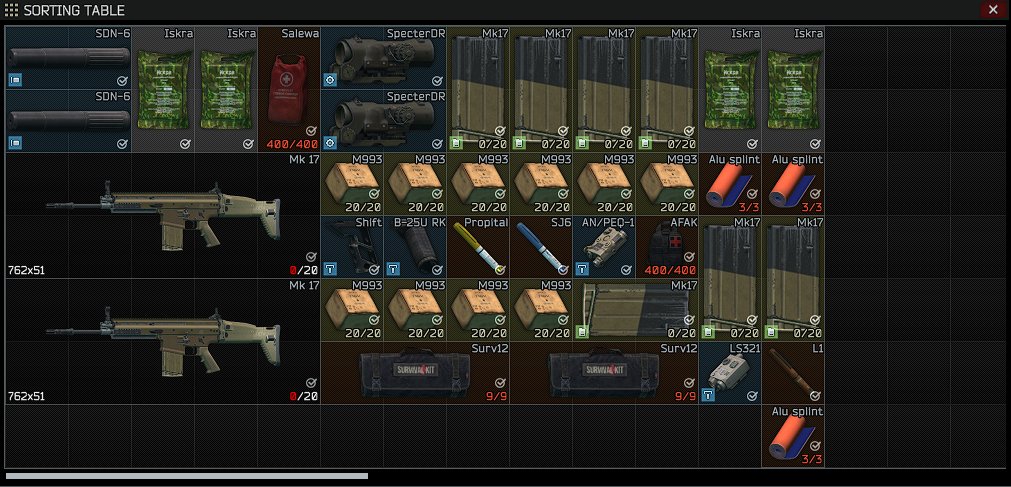Image resolution: width=1011 pixels, height=487 pixels.
Task: Click the horizontal scrollbar at window bottom
Action: [187, 476]
